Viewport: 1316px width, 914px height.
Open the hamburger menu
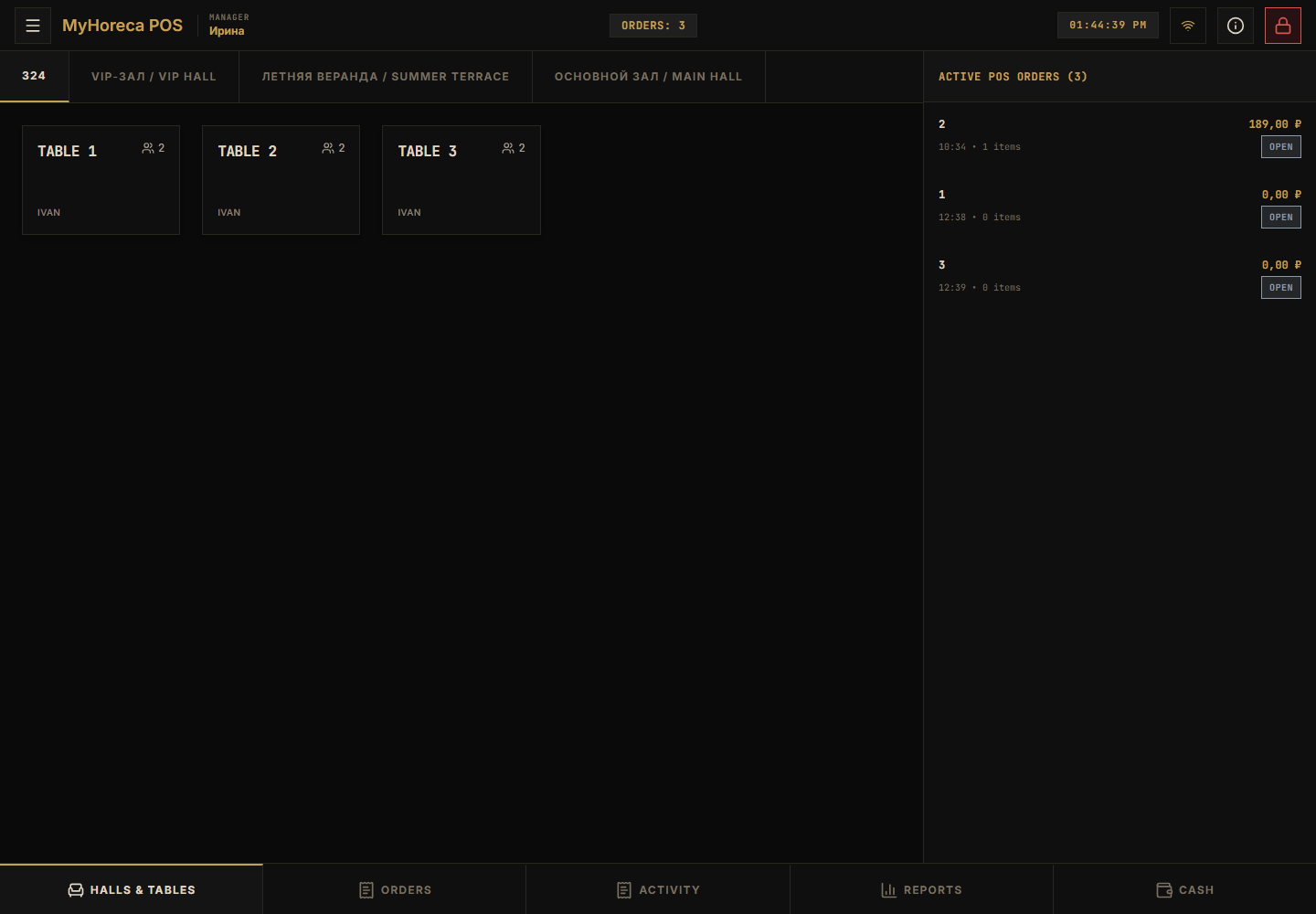[x=33, y=26]
